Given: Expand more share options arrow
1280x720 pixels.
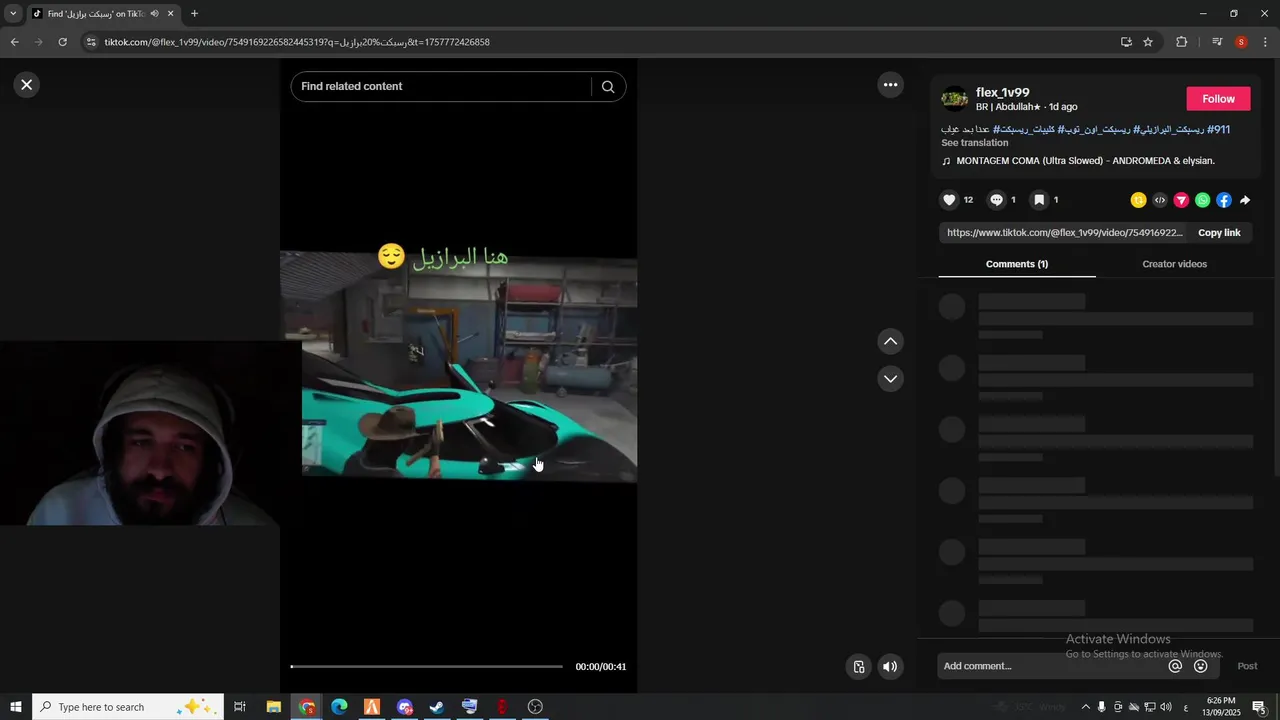Looking at the screenshot, I should pyautogui.click(x=1245, y=200).
